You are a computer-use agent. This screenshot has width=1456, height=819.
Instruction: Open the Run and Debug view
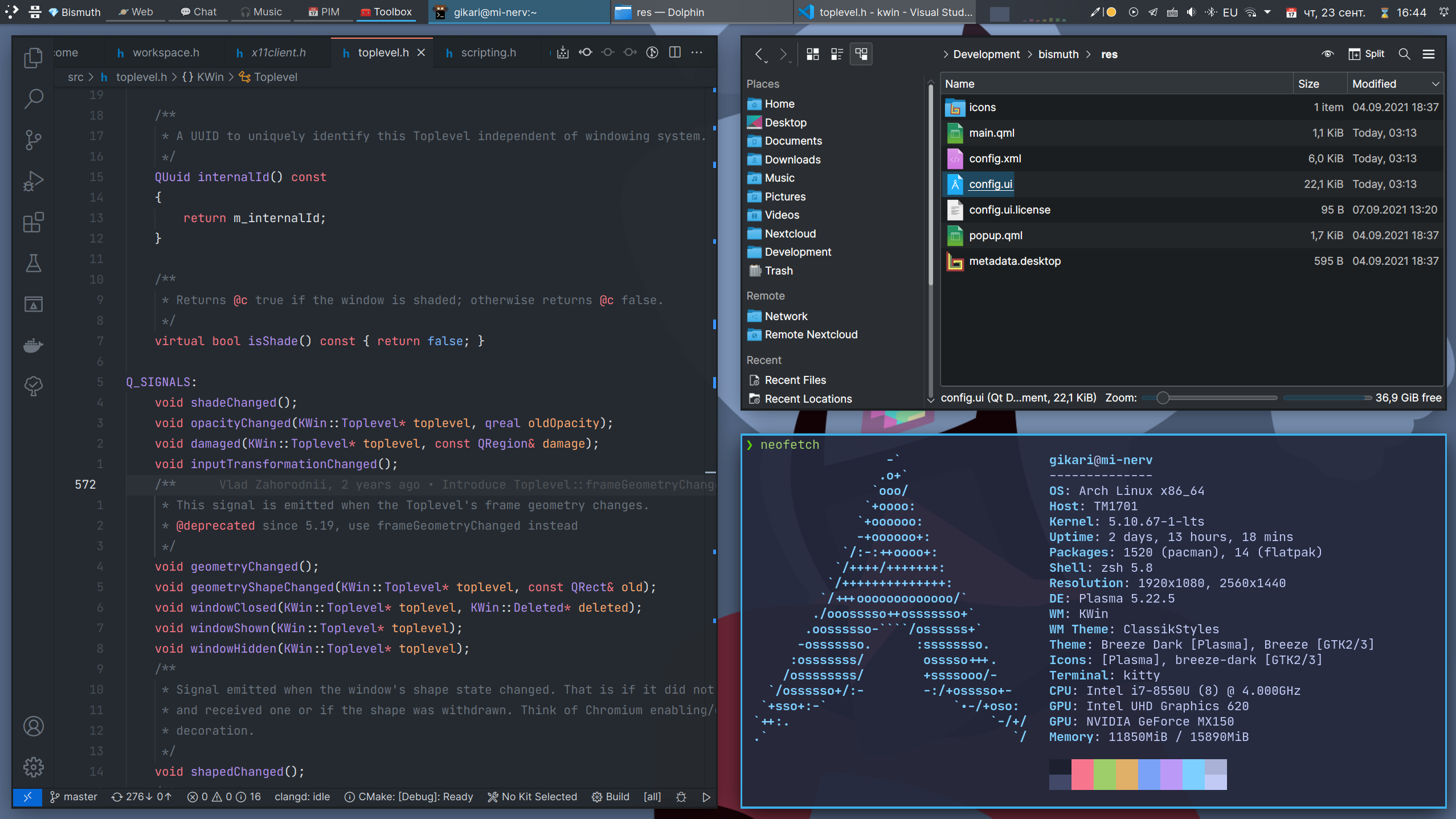pyautogui.click(x=34, y=181)
